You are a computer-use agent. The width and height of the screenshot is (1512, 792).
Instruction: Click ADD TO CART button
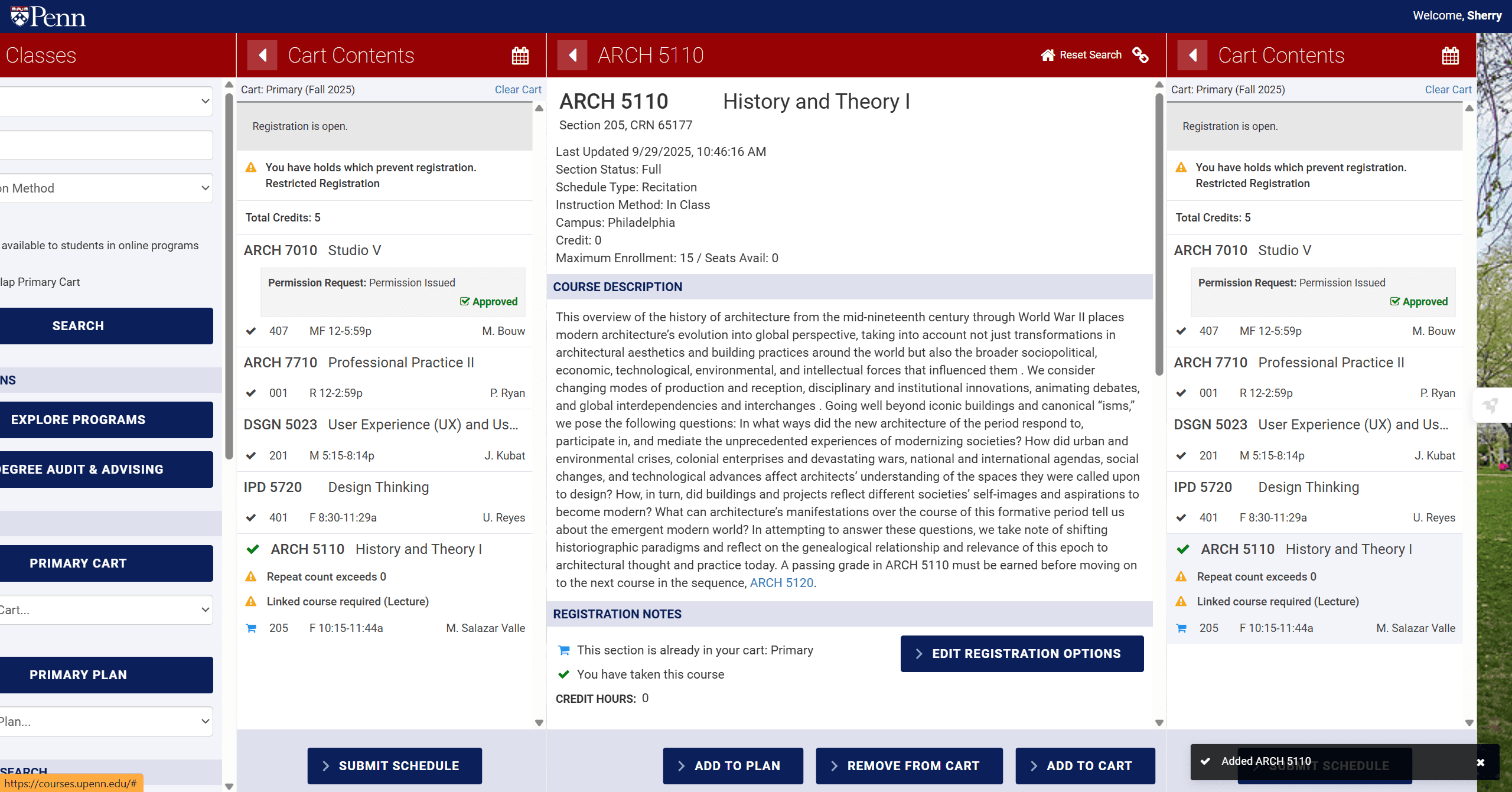click(x=1086, y=766)
